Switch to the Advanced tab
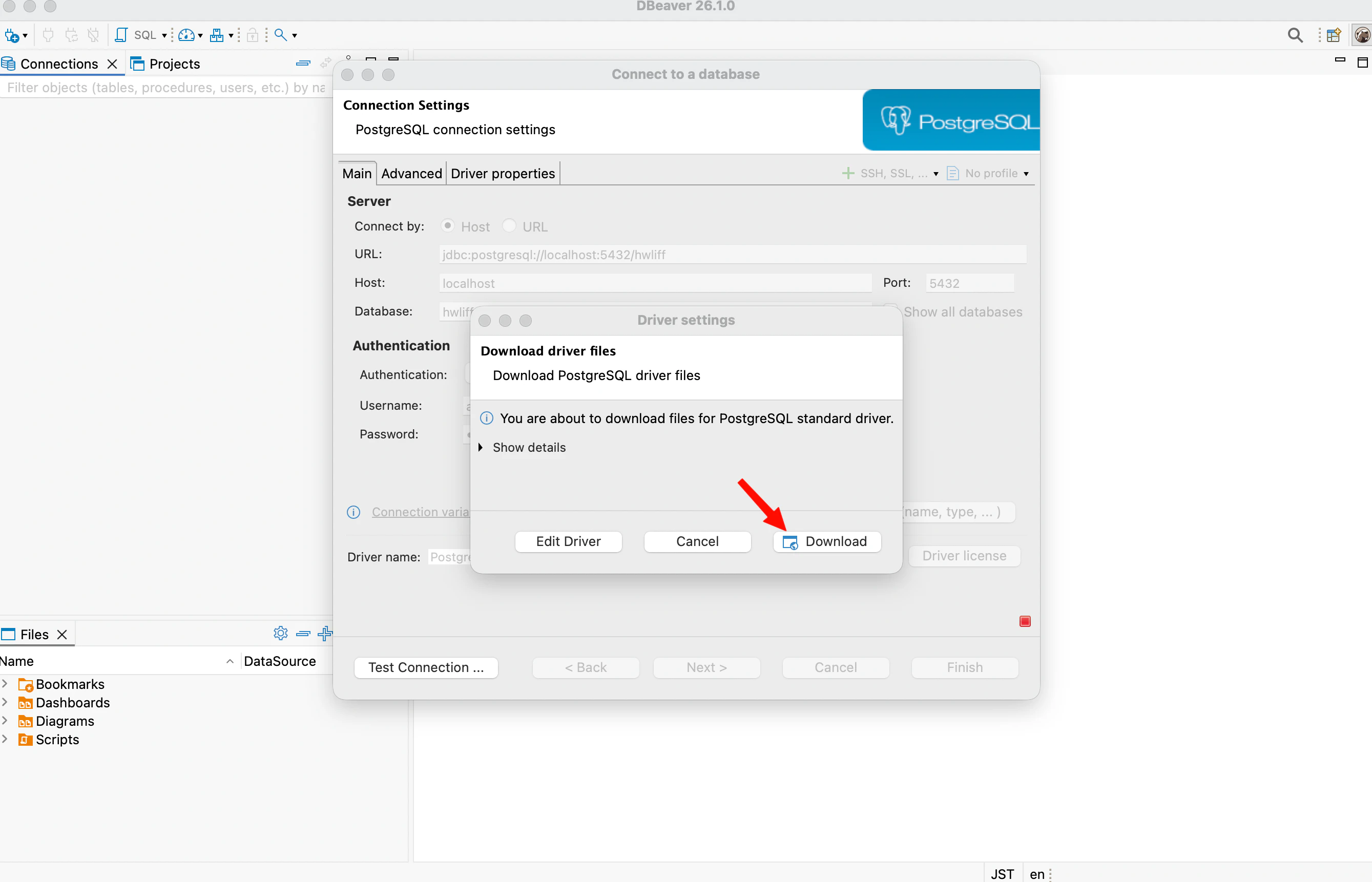The image size is (1372, 882). [x=411, y=174]
